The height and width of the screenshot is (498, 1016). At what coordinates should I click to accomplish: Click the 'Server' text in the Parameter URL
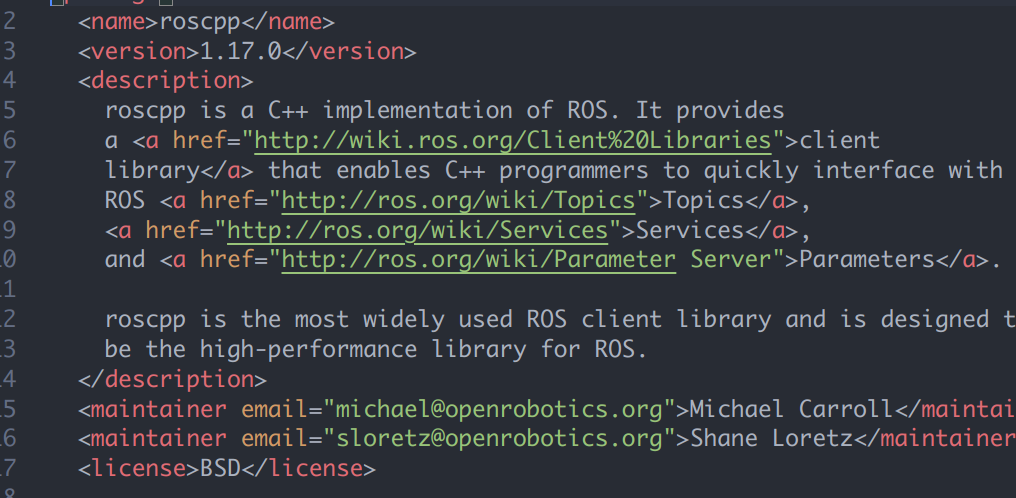pos(732,260)
